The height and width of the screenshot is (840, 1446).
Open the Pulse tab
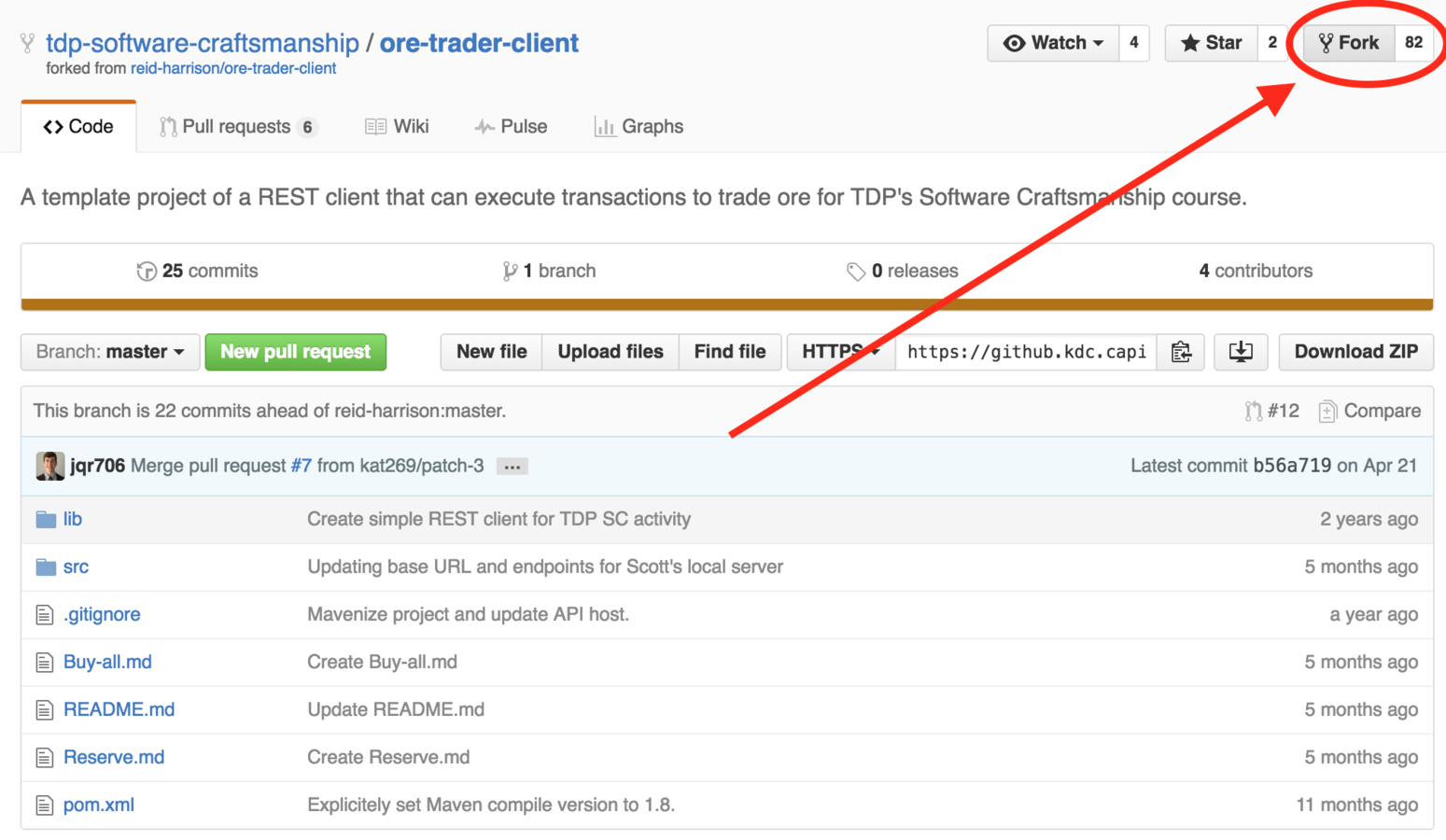click(x=511, y=127)
